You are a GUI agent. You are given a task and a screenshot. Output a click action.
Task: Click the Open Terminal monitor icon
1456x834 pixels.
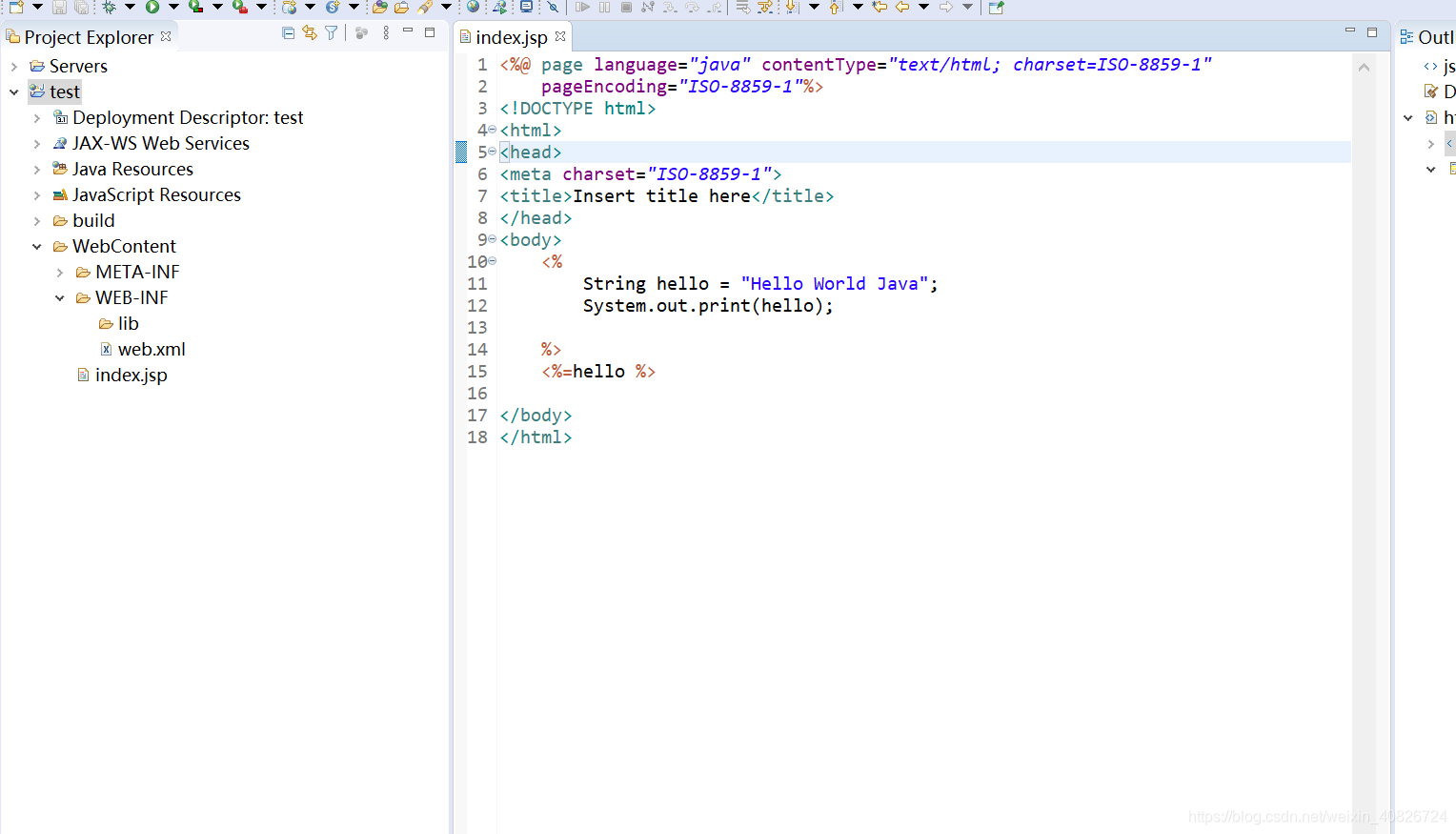click(x=526, y=7)
